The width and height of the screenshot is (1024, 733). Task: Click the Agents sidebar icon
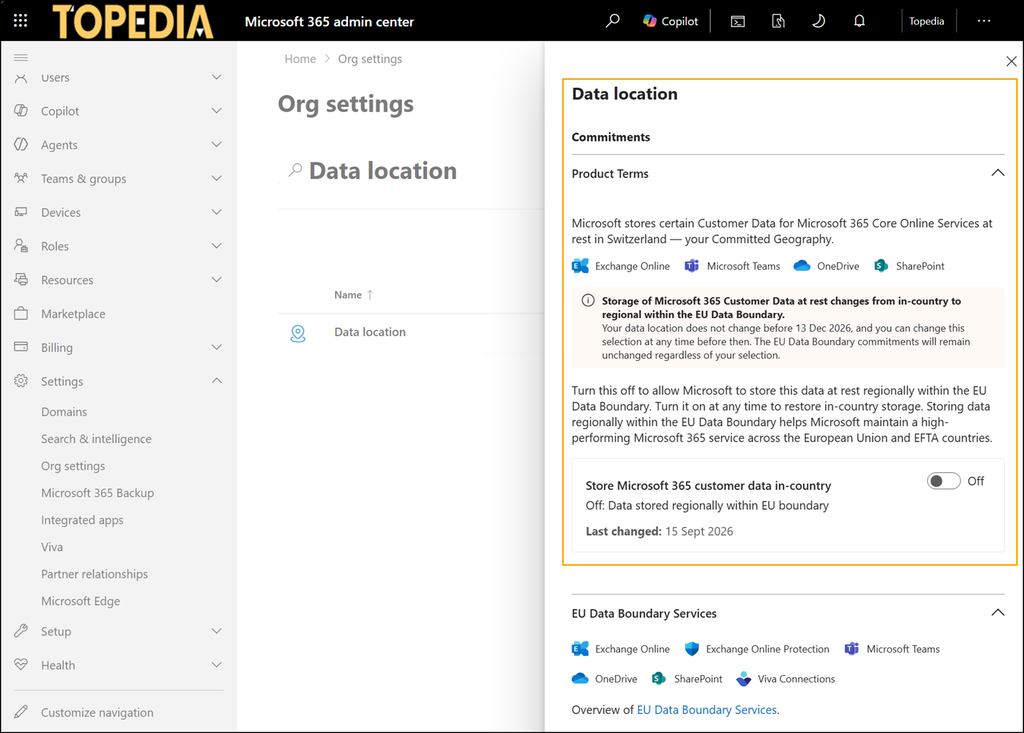click(x=21, y=144)
